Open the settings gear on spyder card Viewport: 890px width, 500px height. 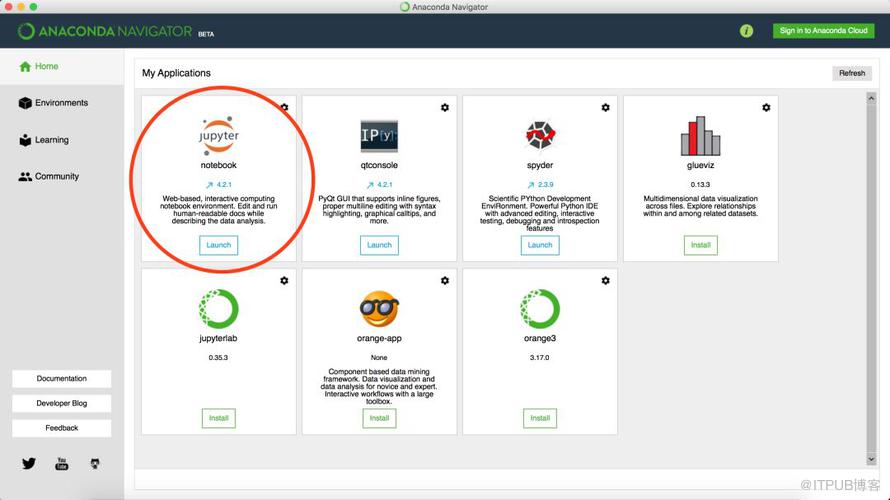606,107
